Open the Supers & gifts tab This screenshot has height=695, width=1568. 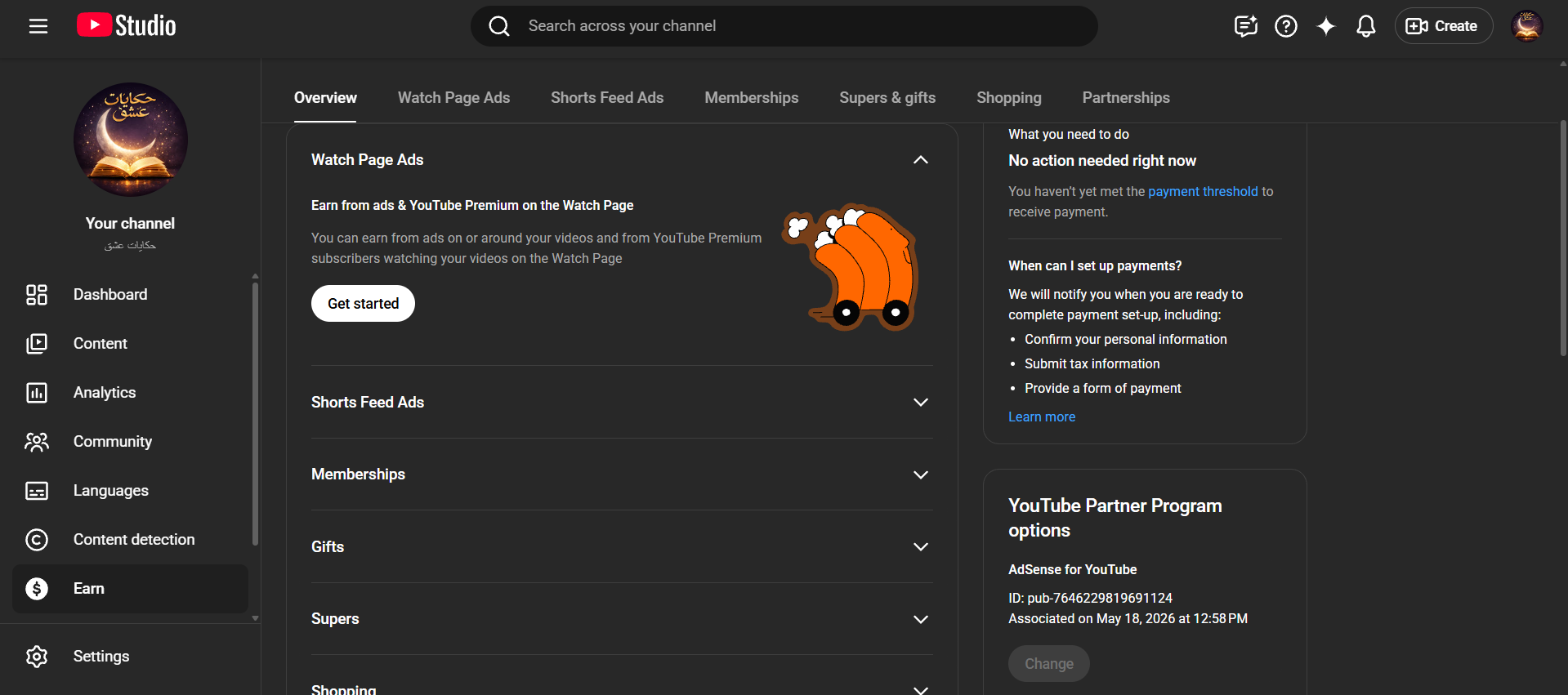pos(887,98)
